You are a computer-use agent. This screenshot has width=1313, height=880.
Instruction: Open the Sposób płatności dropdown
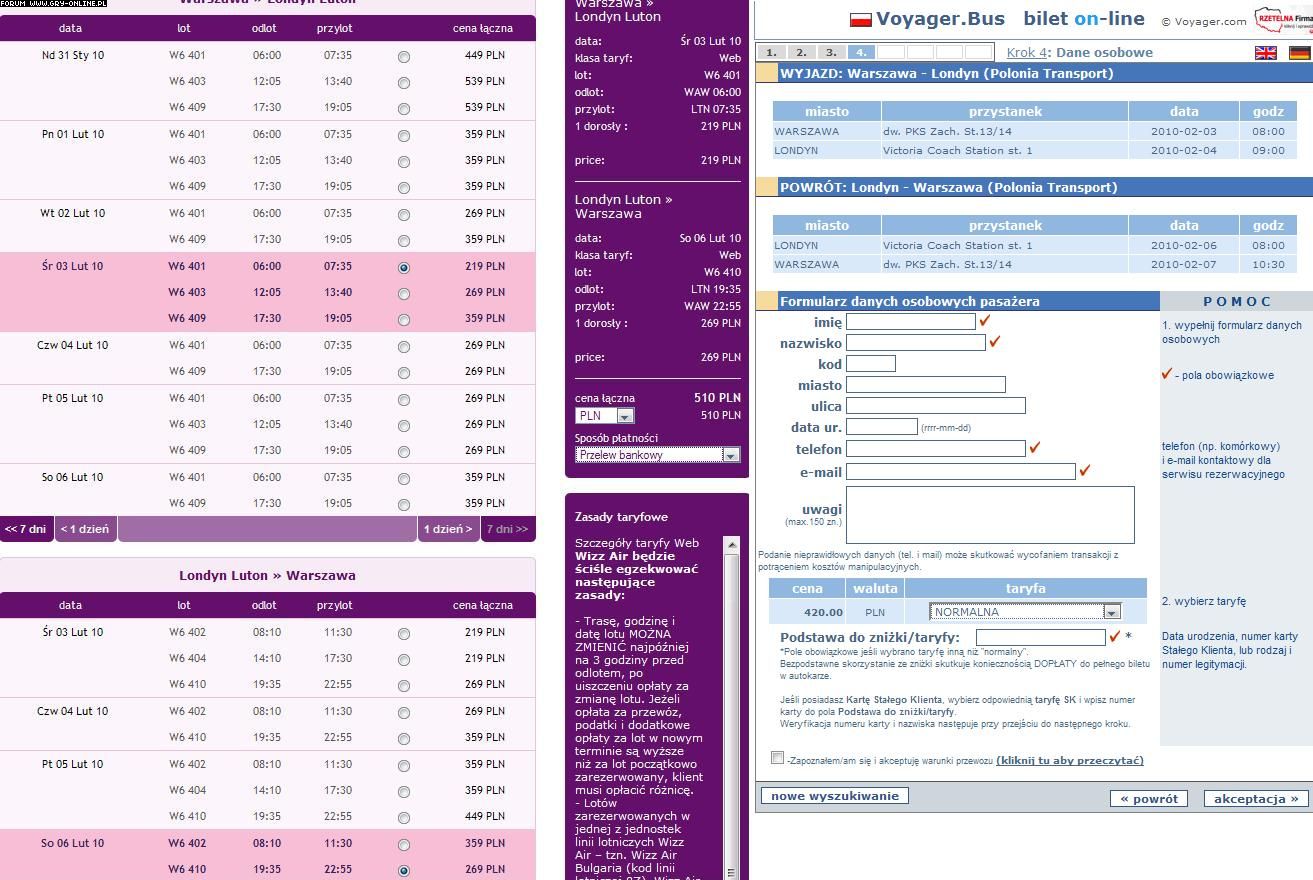(657, 454)
